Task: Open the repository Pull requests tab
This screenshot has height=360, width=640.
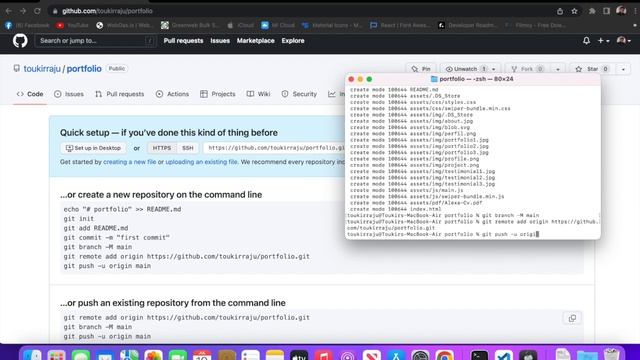Action: pos(120,94)
